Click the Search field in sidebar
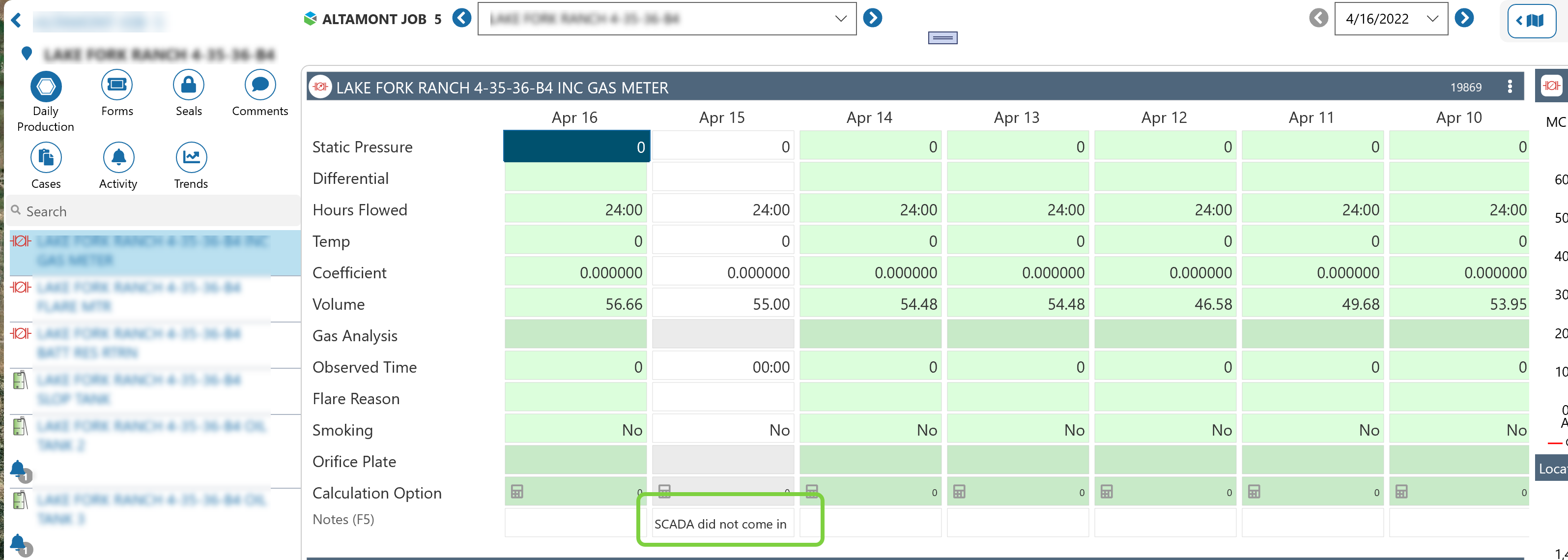1568x560 pixels. point(152,211)
